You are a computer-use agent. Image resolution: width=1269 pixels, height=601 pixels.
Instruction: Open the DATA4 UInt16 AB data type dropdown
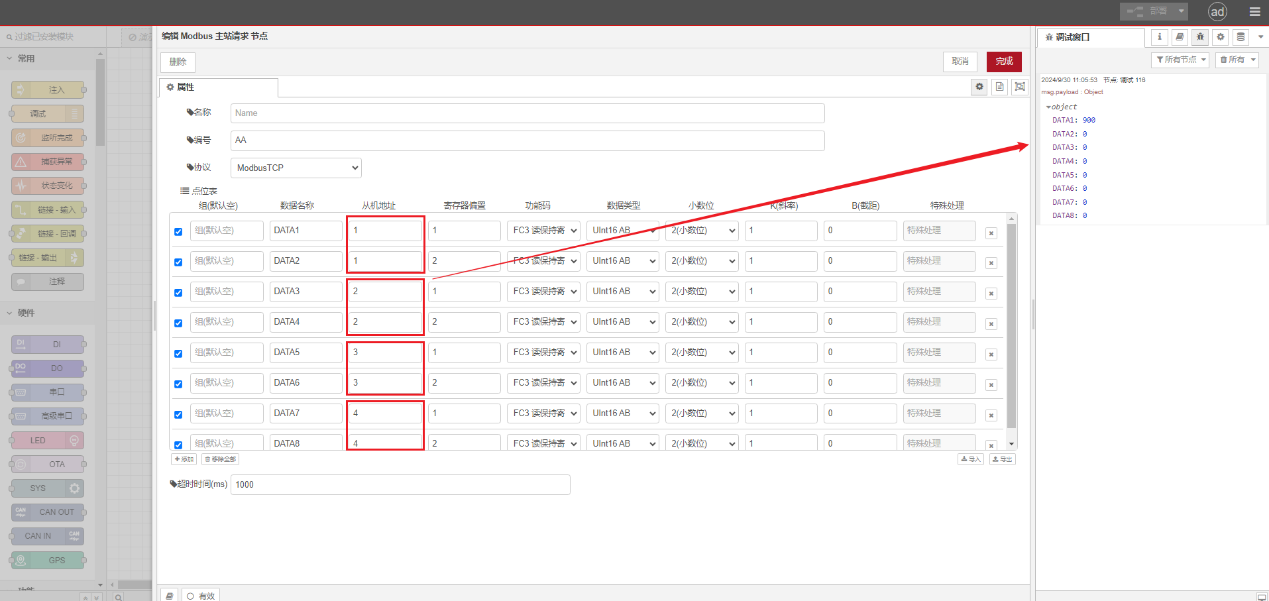[622, 322]
